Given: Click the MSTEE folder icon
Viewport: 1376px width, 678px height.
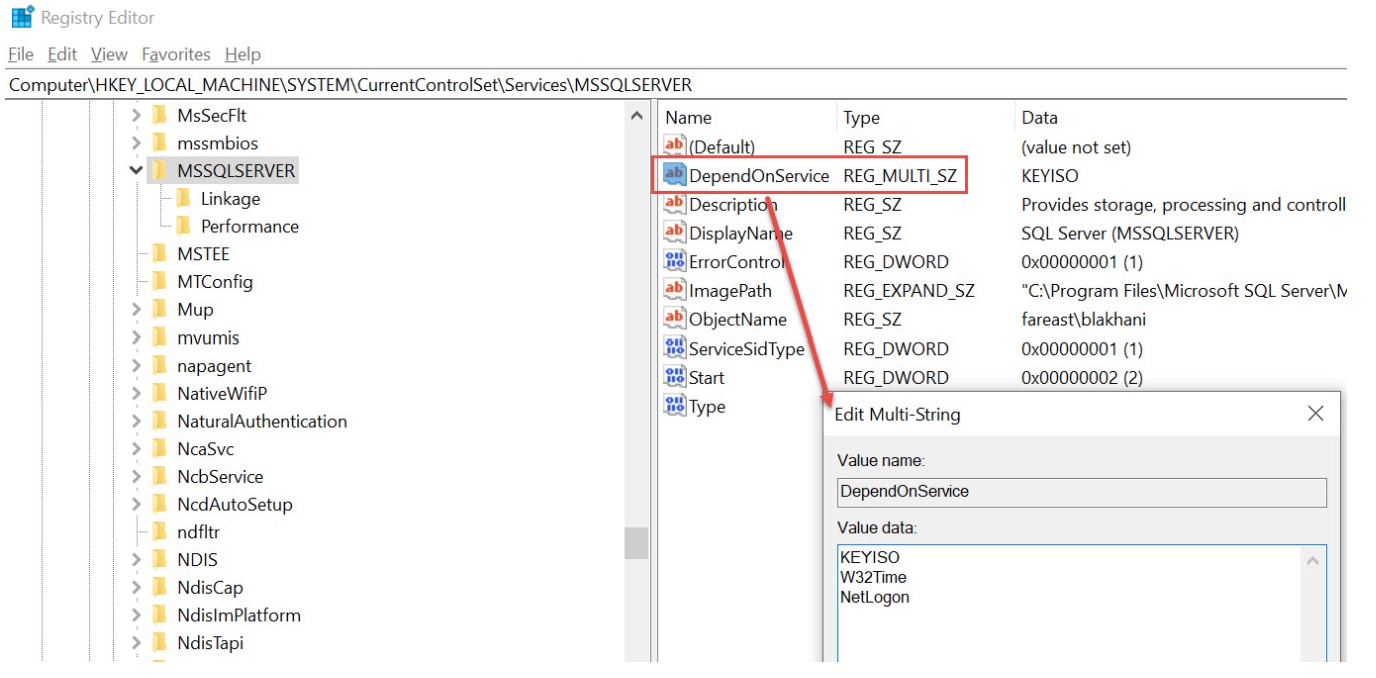Looking at the screenshot, I should click(x=158, y=254).
